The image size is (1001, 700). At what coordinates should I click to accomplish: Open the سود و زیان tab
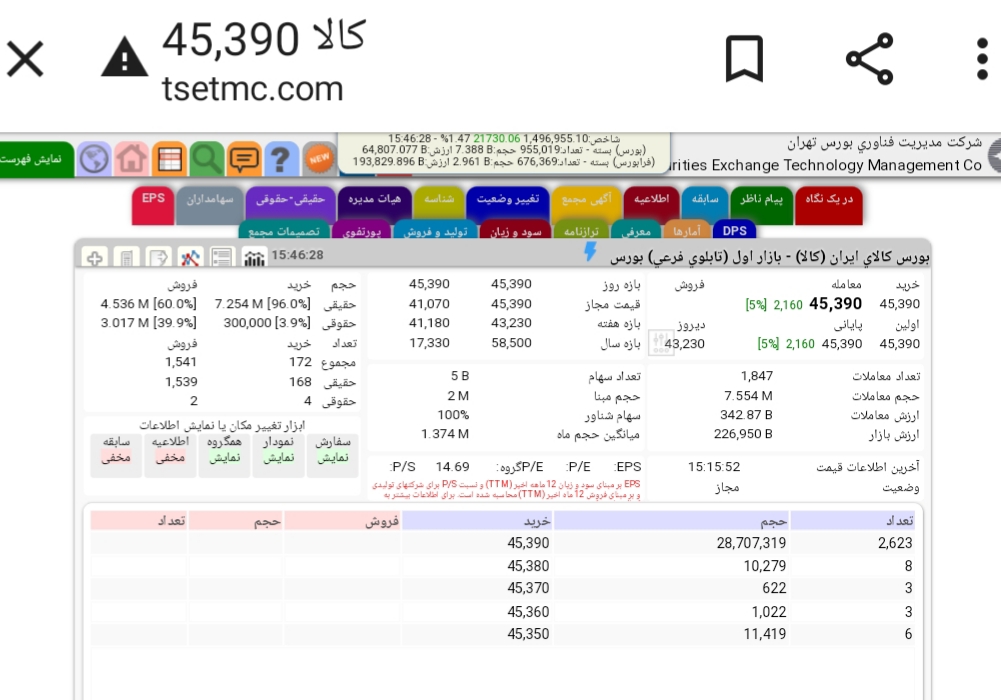coord(516,231)
